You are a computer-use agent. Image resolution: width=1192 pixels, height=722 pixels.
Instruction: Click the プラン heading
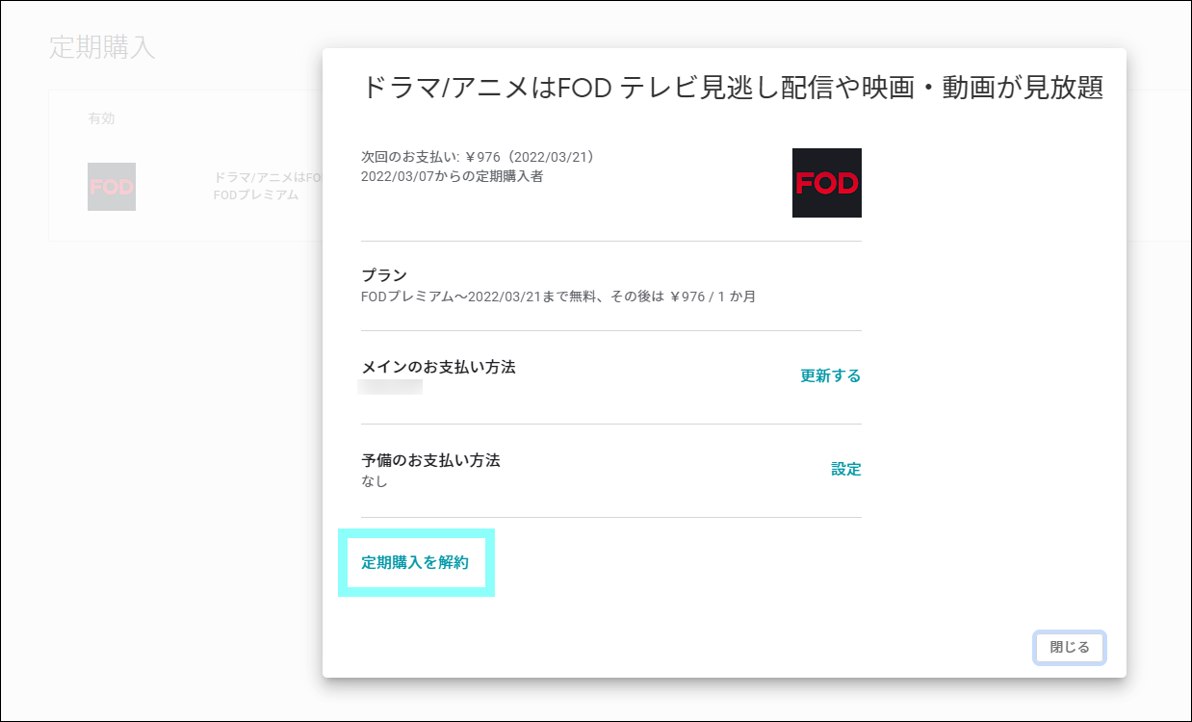384,275
